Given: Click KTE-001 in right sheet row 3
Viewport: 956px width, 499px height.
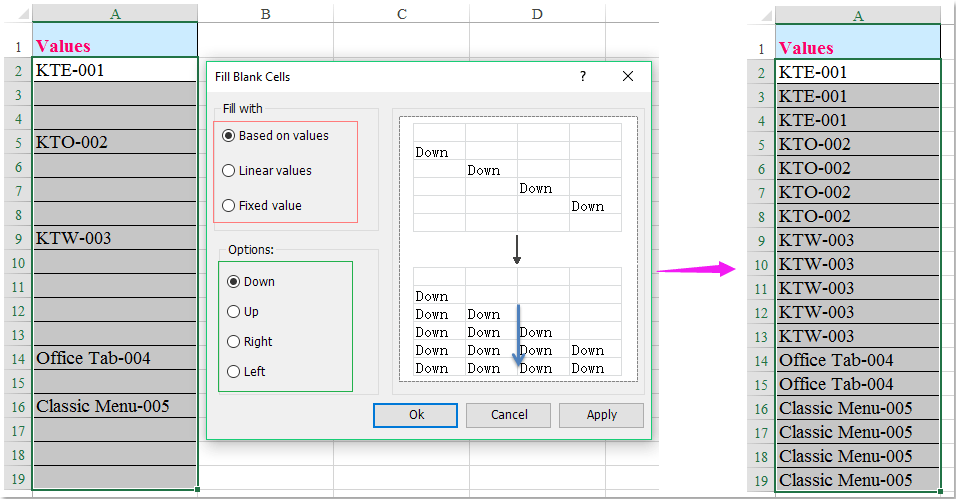Looking at the screenshot, I should pyautogui.click(x=858, y=96).
